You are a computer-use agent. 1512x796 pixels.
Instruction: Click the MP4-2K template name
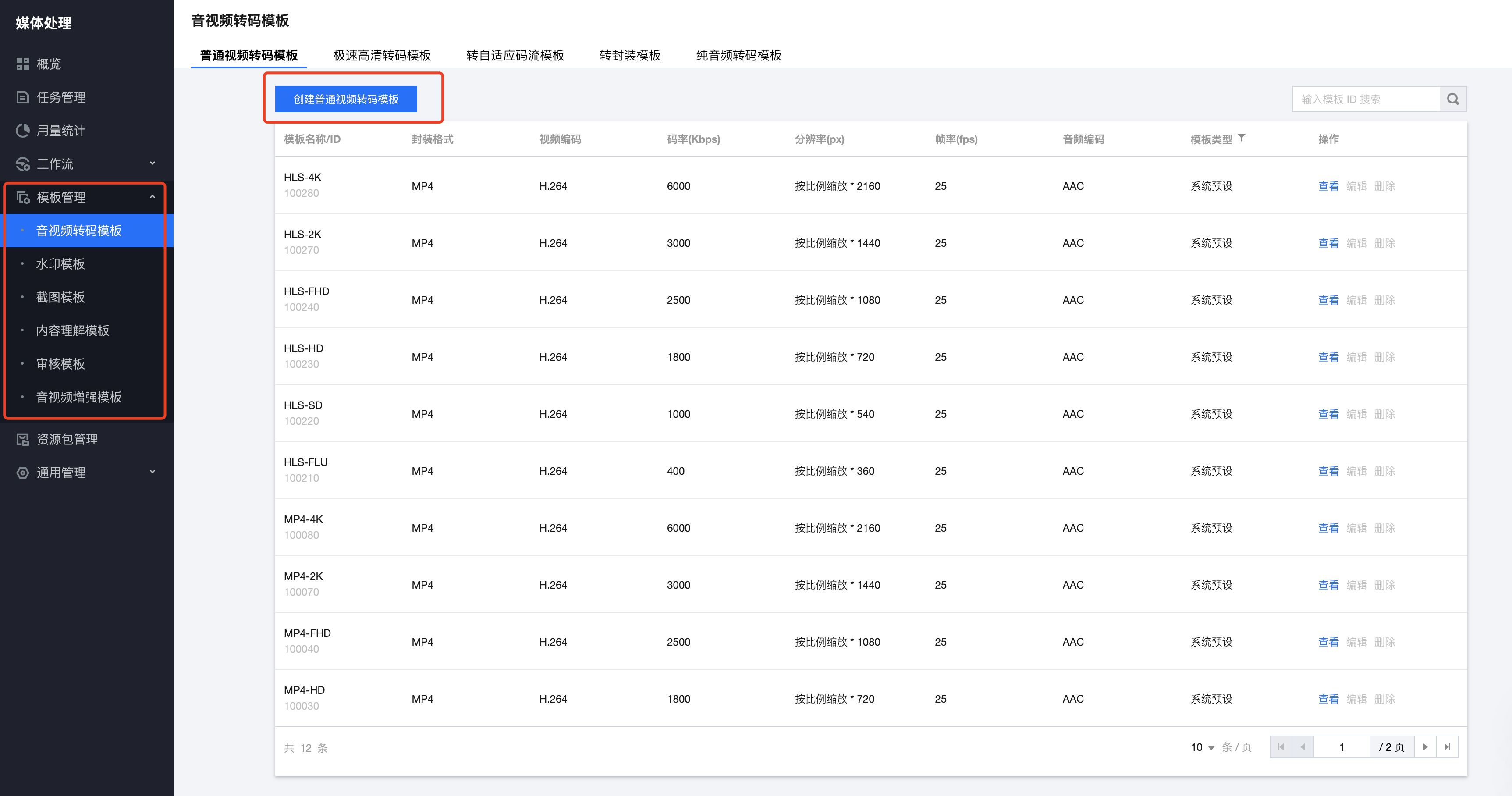pyautogui.click(x=303, y=576)
